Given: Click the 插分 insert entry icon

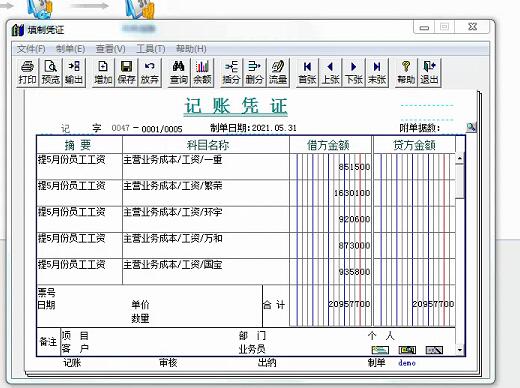Looking at the screenshot, I should pyautogui.click(x=231, y=72).
